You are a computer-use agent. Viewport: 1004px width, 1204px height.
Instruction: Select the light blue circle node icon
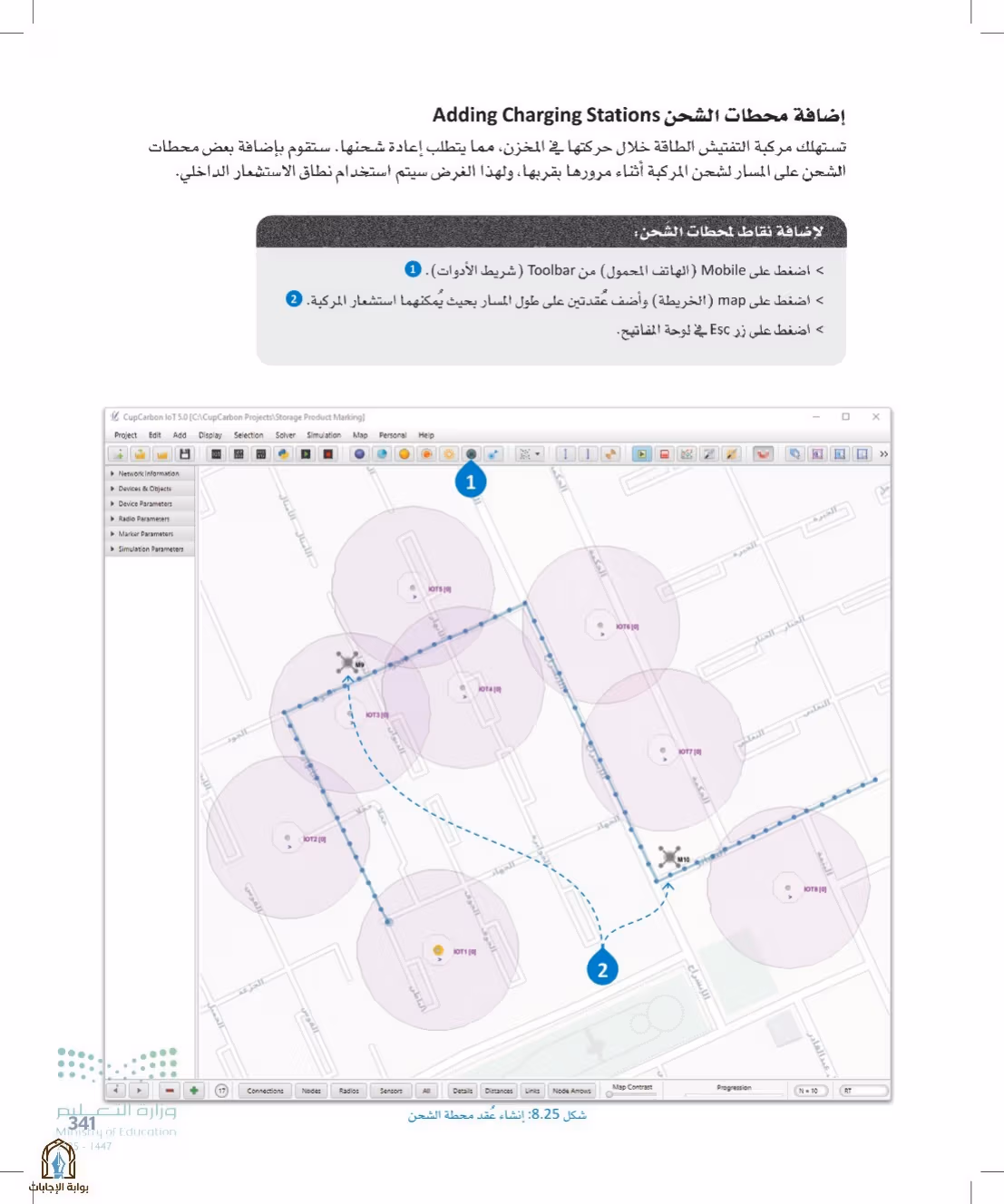pyautogui.click(x=382, y=454)
